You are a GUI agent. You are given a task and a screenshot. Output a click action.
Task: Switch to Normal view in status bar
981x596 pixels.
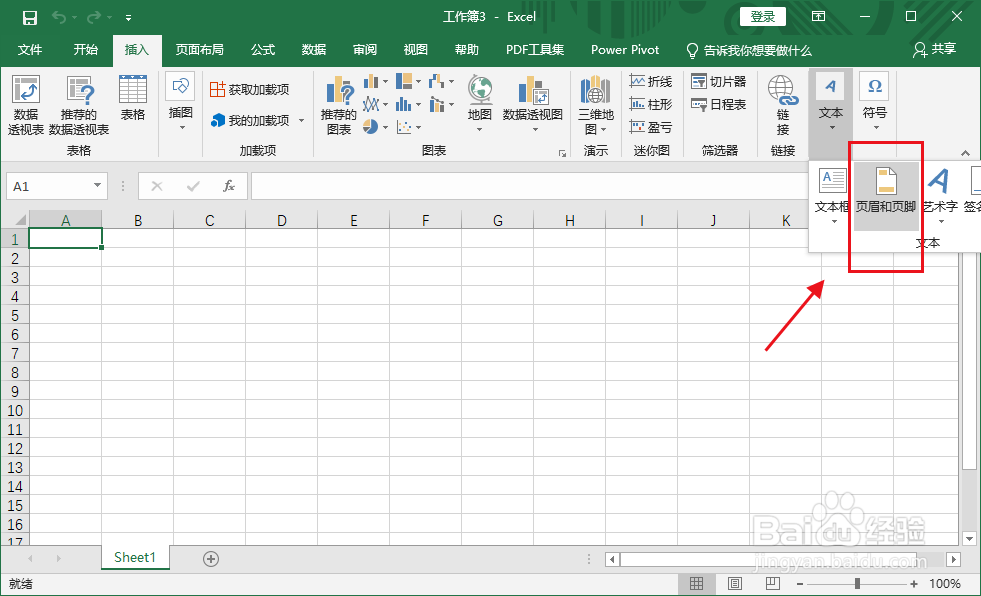click(x=696, y=583)
